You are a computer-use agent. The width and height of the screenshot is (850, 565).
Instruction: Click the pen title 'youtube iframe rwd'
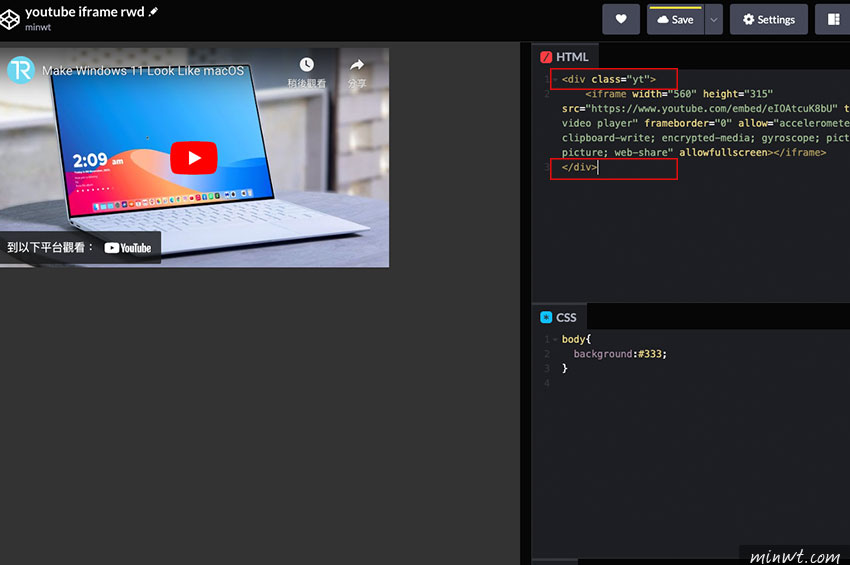click(x=85, y=12)
